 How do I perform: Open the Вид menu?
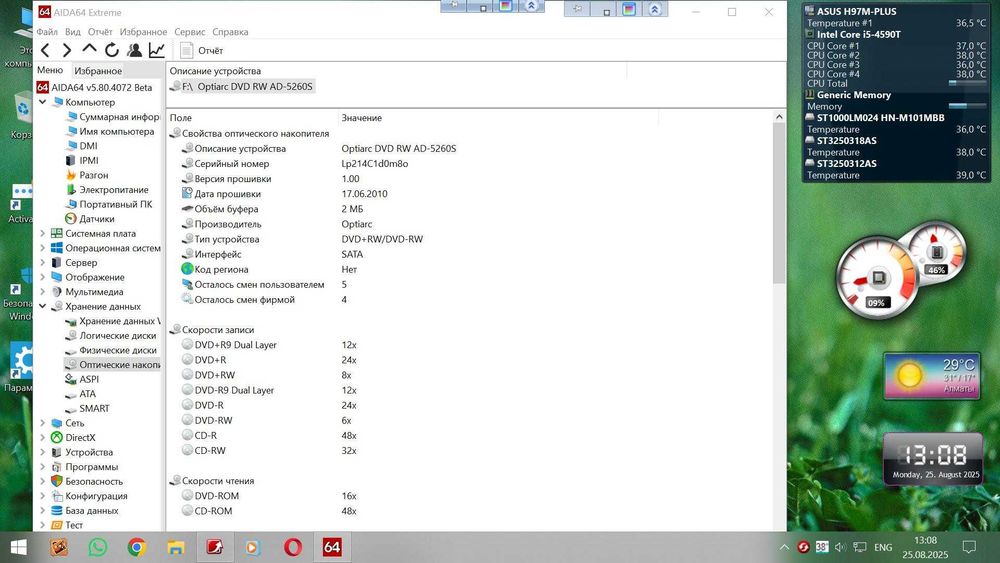coord(73,32)
